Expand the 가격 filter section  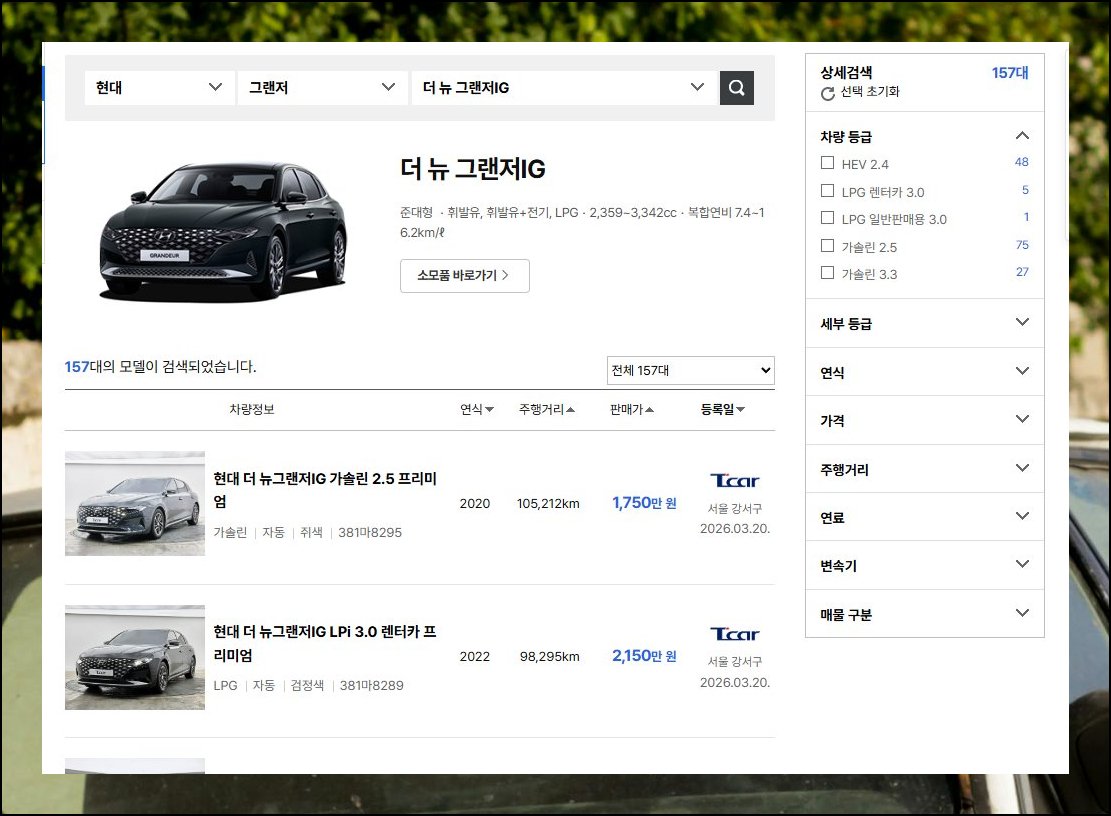[x=925, y=420]
